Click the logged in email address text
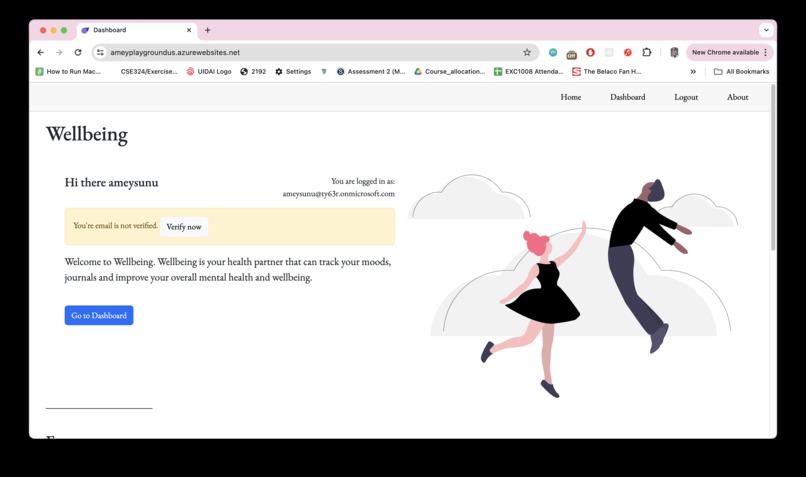The width and height of the screenshot is (806, 477). point(339,194)
